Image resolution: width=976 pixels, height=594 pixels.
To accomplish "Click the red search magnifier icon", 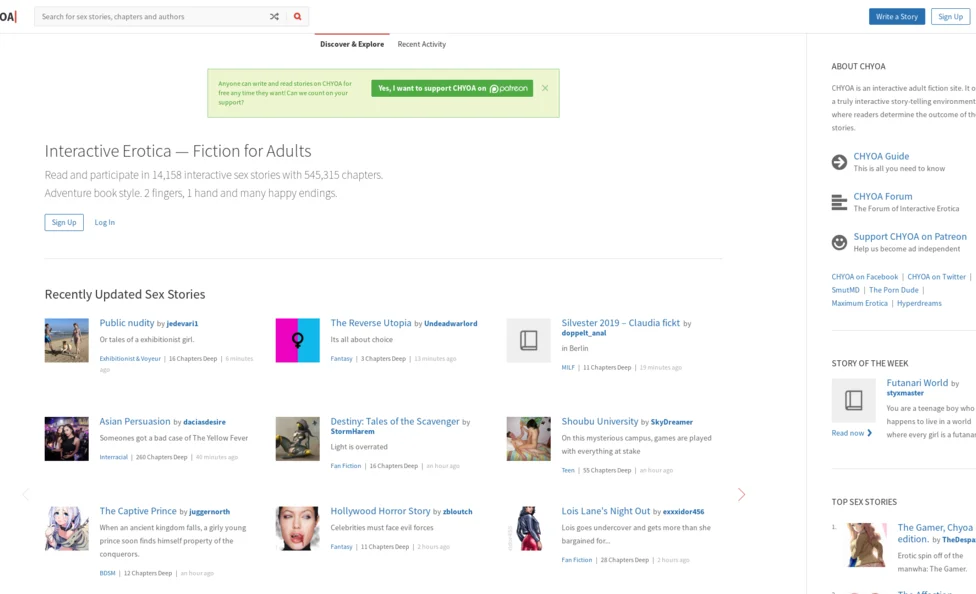I will (297, 17).
